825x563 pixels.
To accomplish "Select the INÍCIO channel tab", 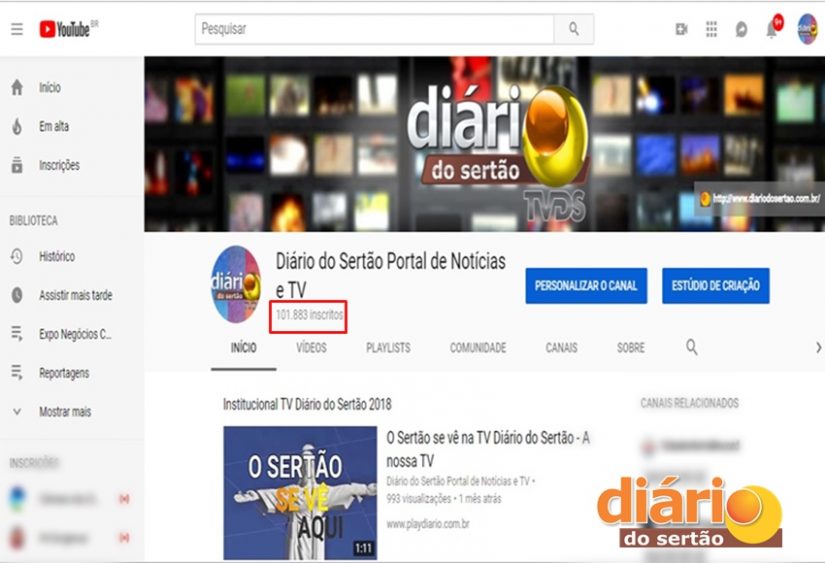I will pyautogui.click(x=244, y=348).
